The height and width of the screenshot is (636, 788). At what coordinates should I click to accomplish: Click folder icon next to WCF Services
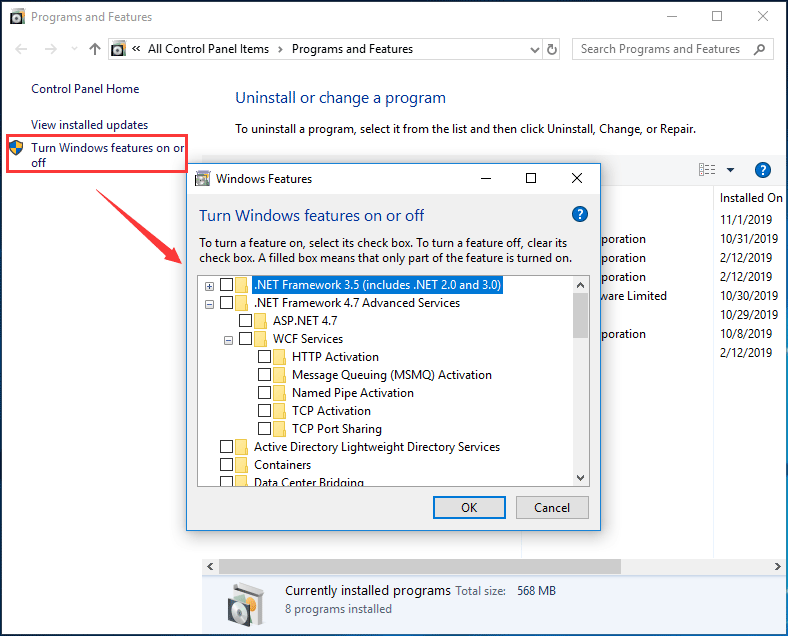tap(260, 339)
